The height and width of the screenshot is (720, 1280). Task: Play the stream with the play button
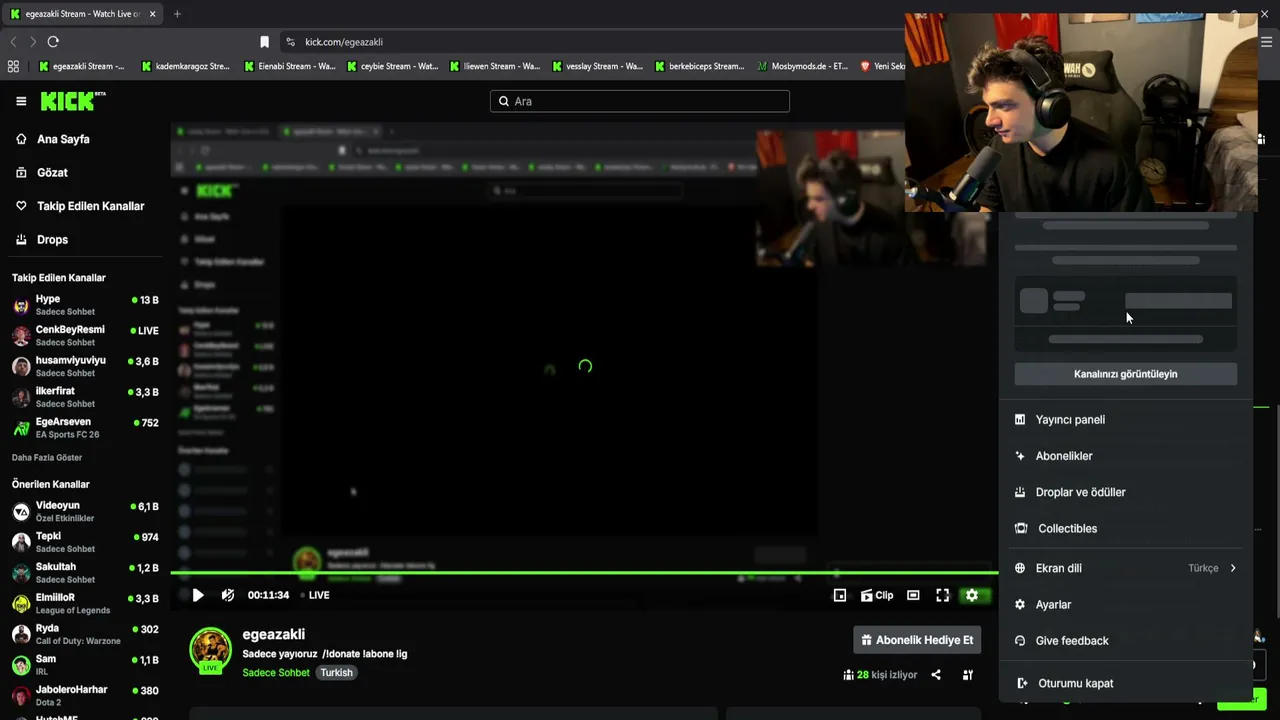[198, 595]
